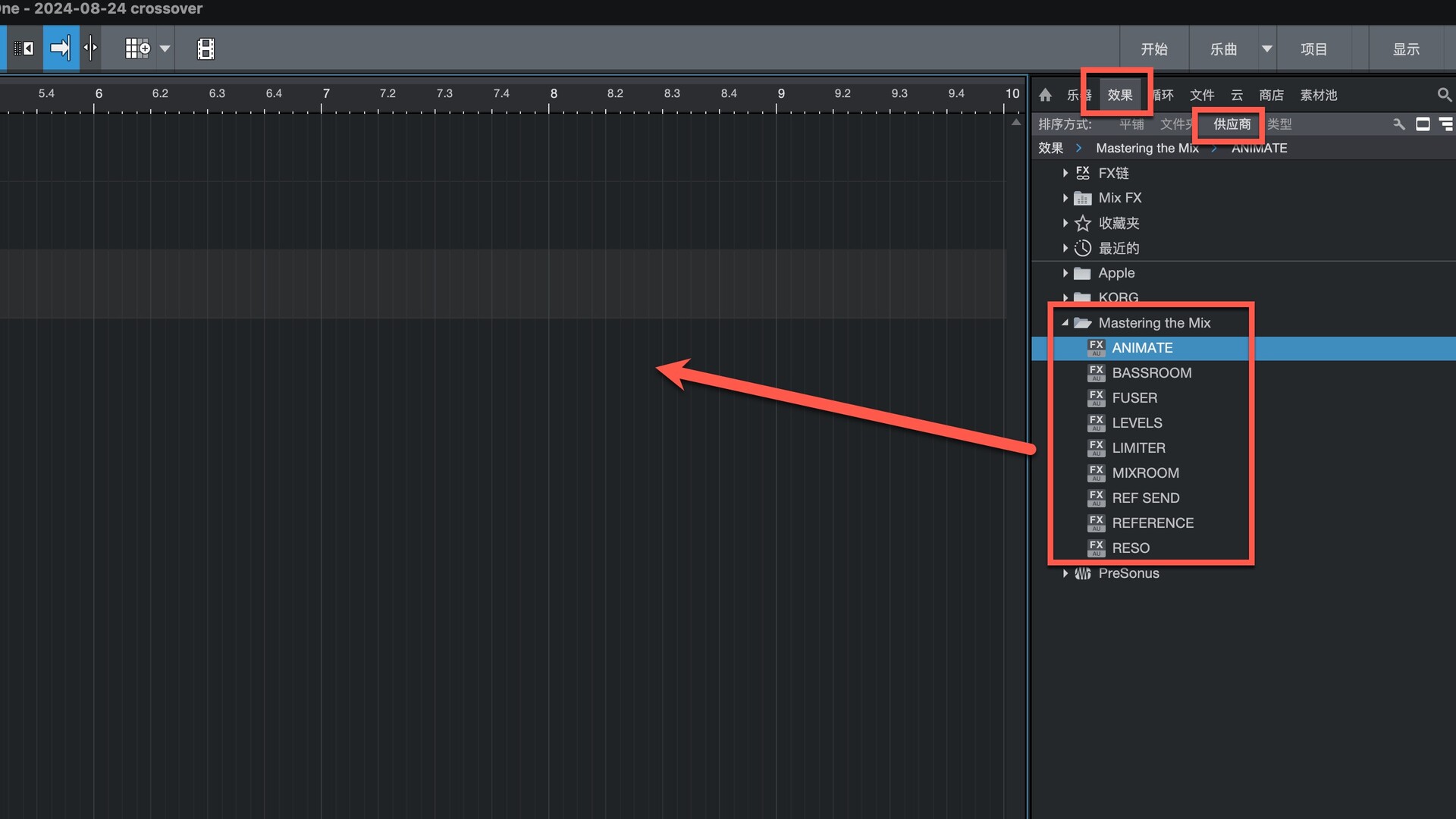Select the 商店 browser tab
This screenshot has height=819, width=1456.
(x=1272, y=95)
